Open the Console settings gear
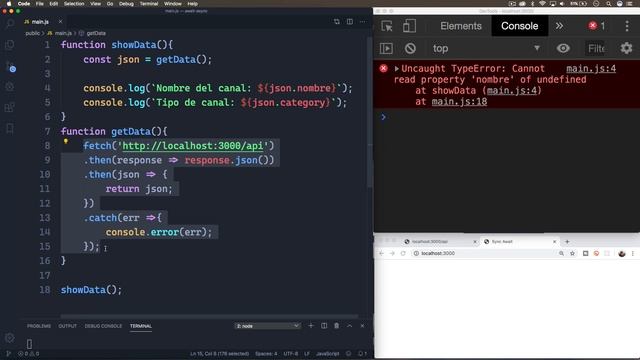 coord(627,48)
